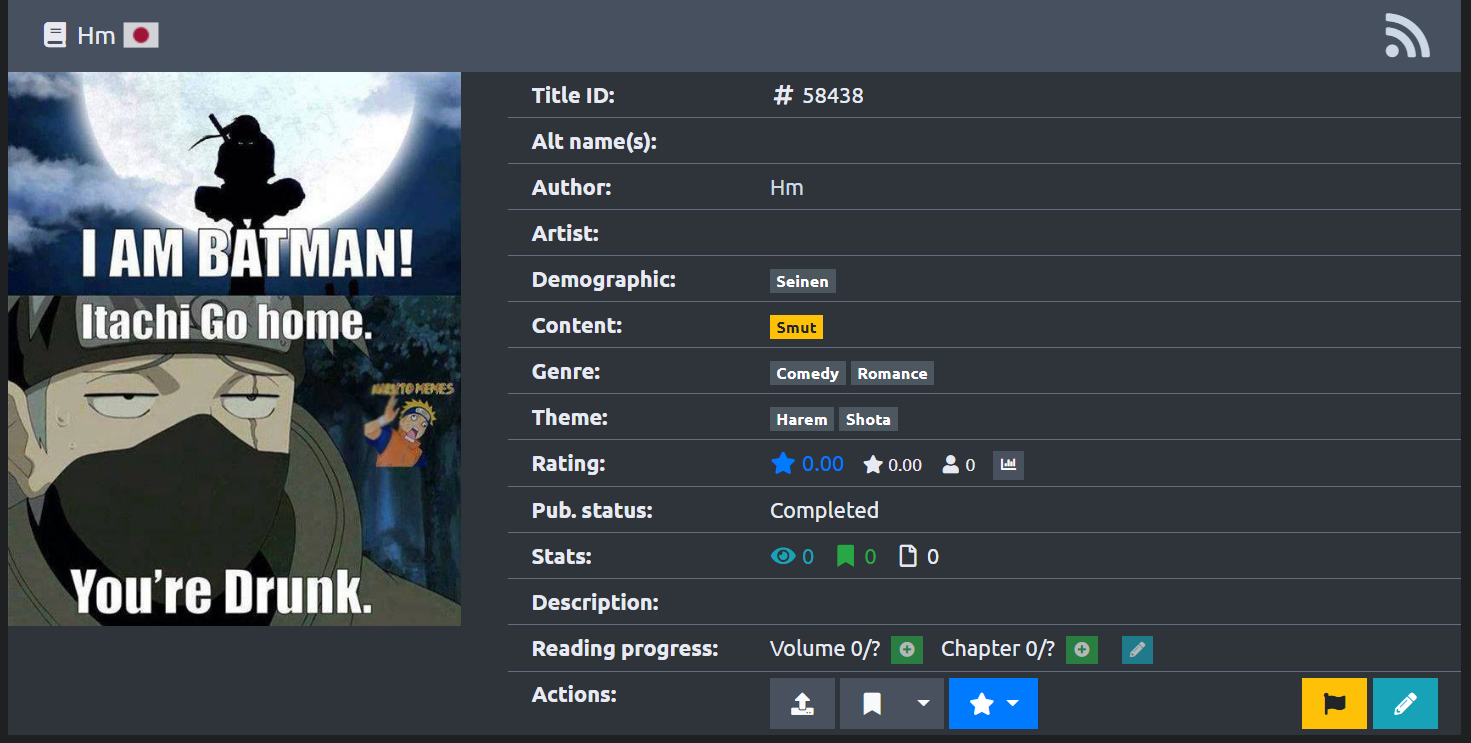Increment Chapter progress with plus button
The height and width of the screenshot is (743, 1471).
coord(1082,650)
